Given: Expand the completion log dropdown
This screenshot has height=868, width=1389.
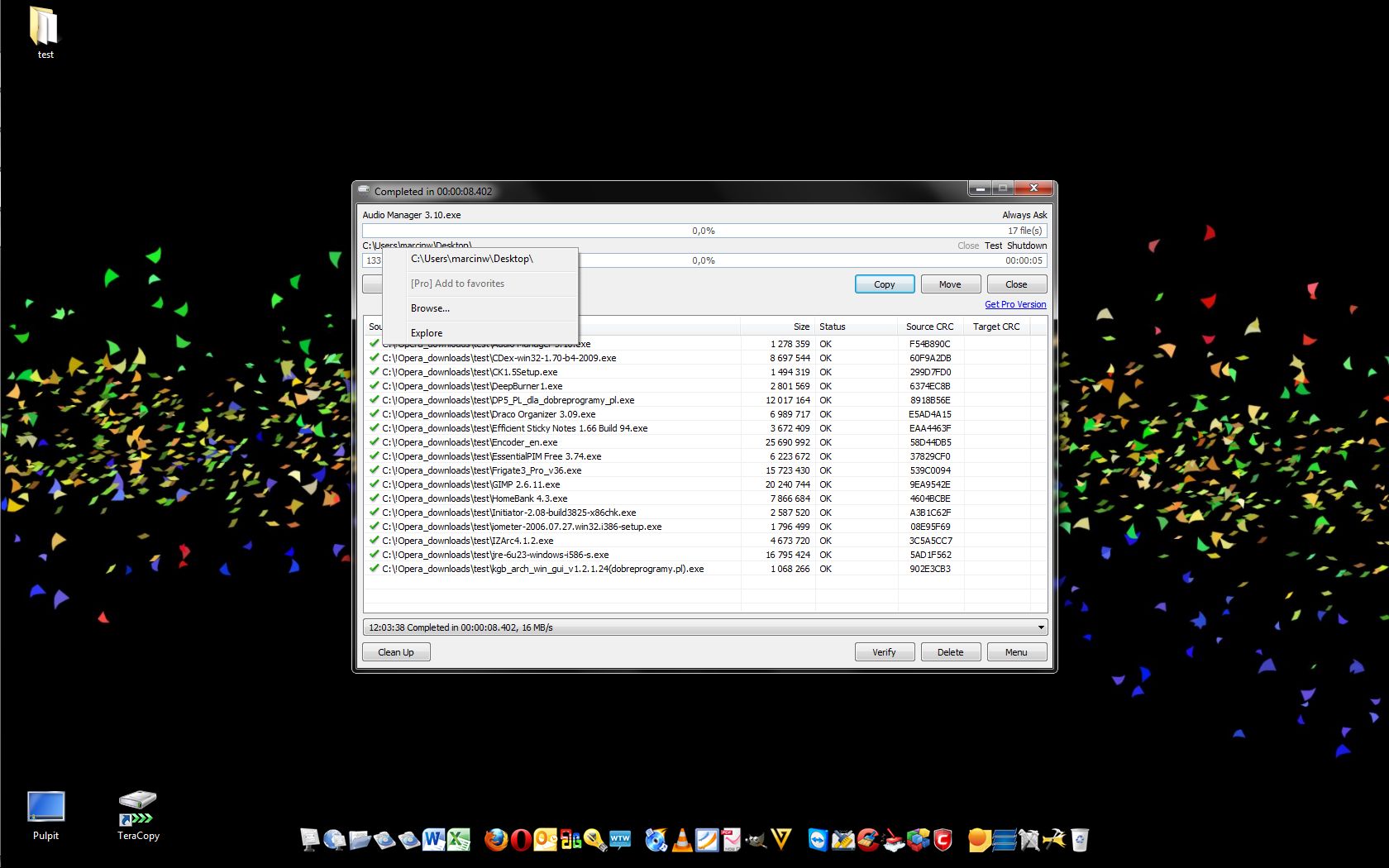Looking at the screenshot, I should [x=1041, y=627].
